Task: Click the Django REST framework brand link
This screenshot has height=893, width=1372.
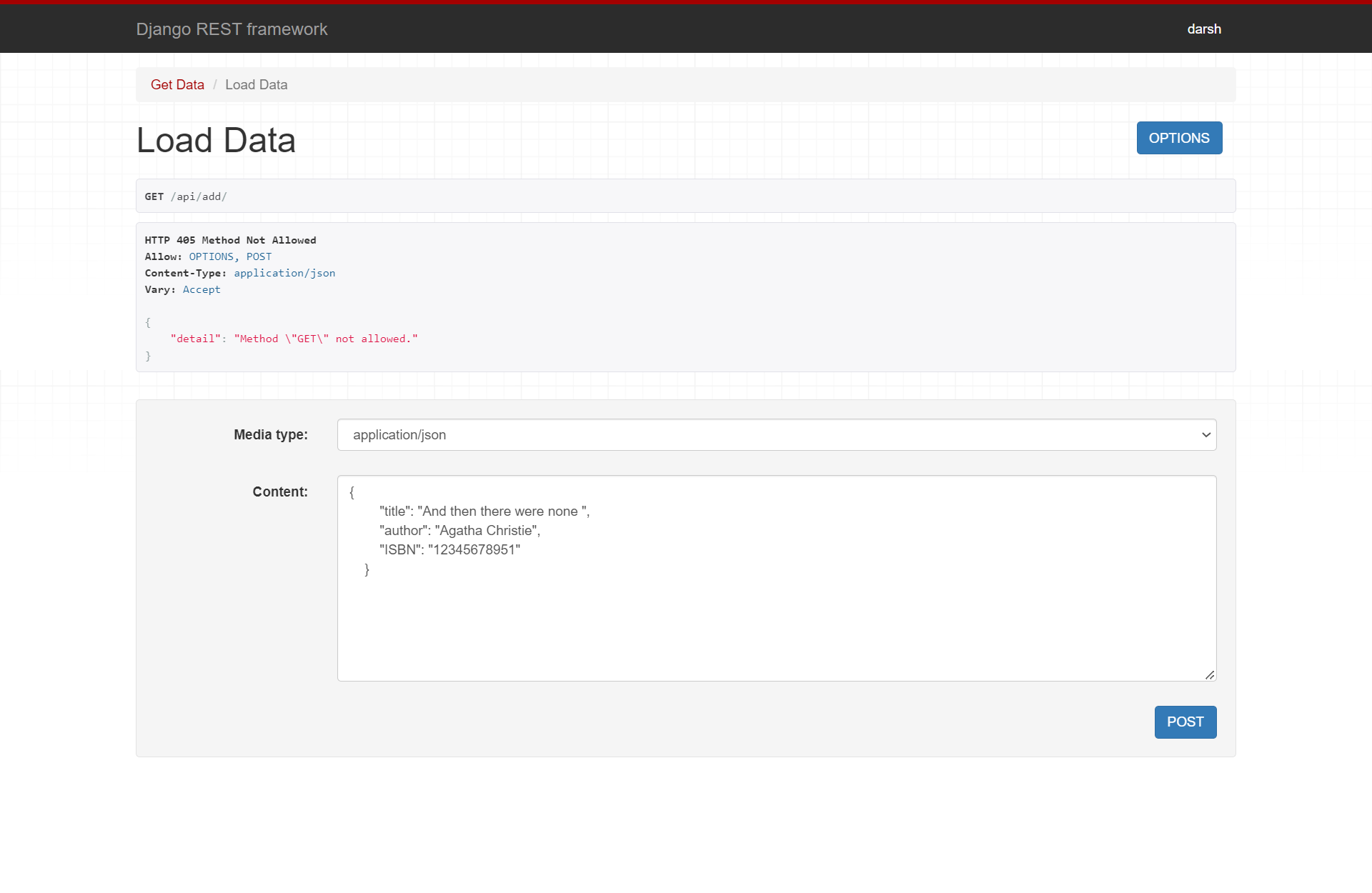Action: tap(232, 29)
